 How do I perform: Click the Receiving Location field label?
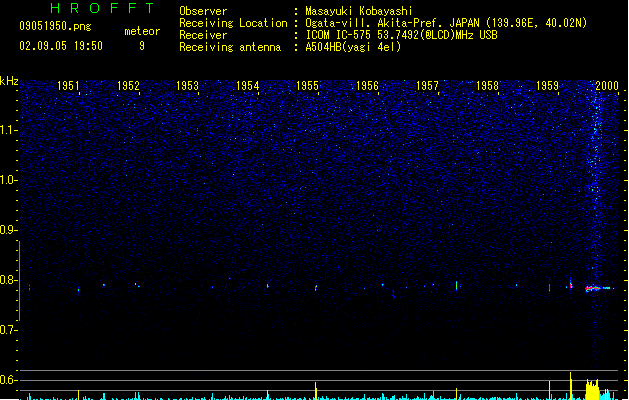pos(233,23)
